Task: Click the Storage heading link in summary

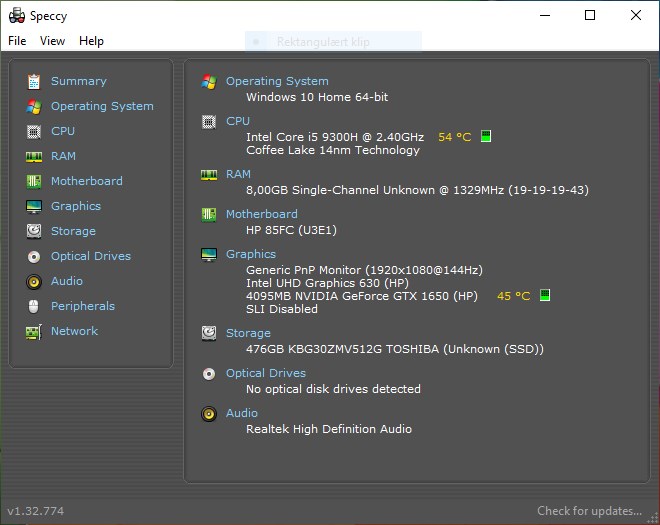Action: [x=248, y=333]
